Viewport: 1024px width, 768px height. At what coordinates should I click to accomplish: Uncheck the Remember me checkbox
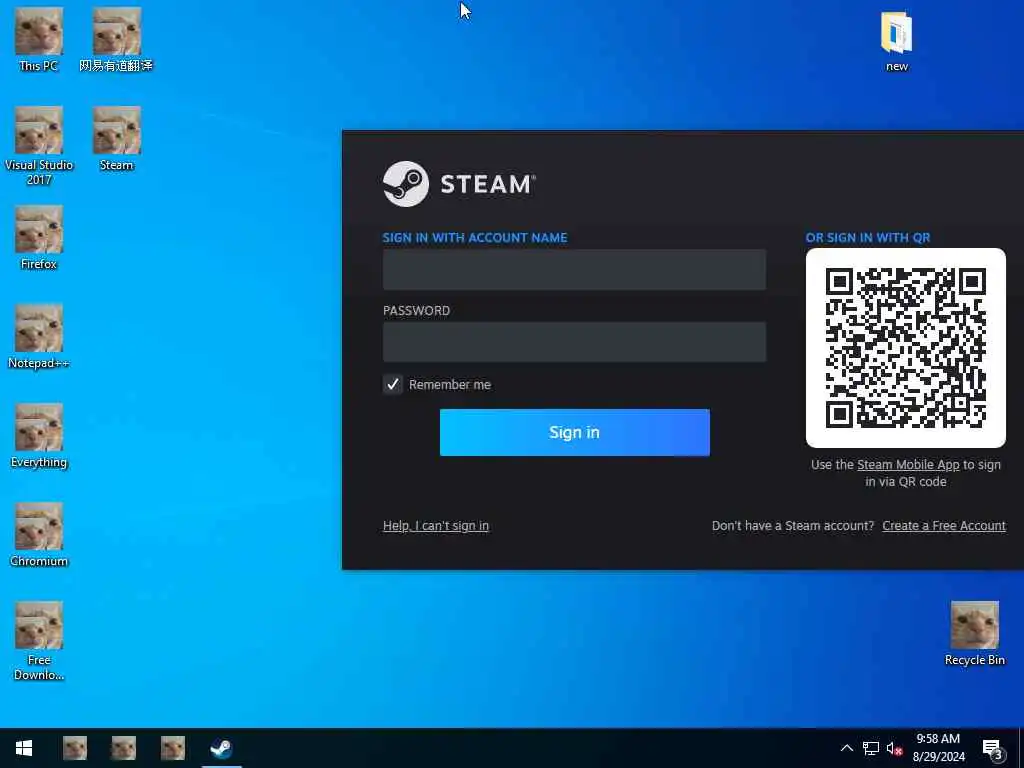(392, 384)
